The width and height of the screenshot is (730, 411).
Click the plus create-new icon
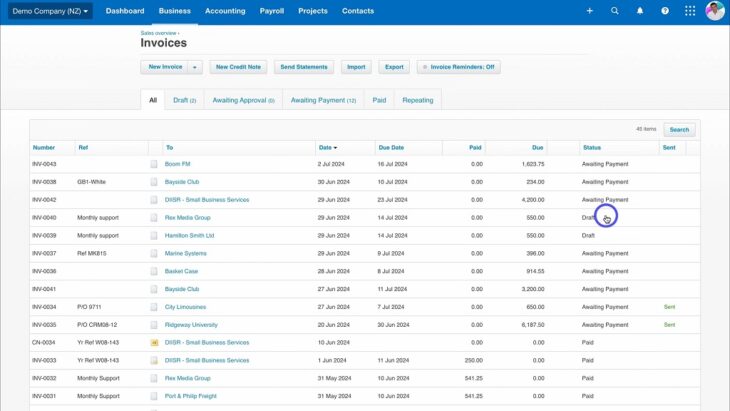pyautogui.click(x=589, y=11)
